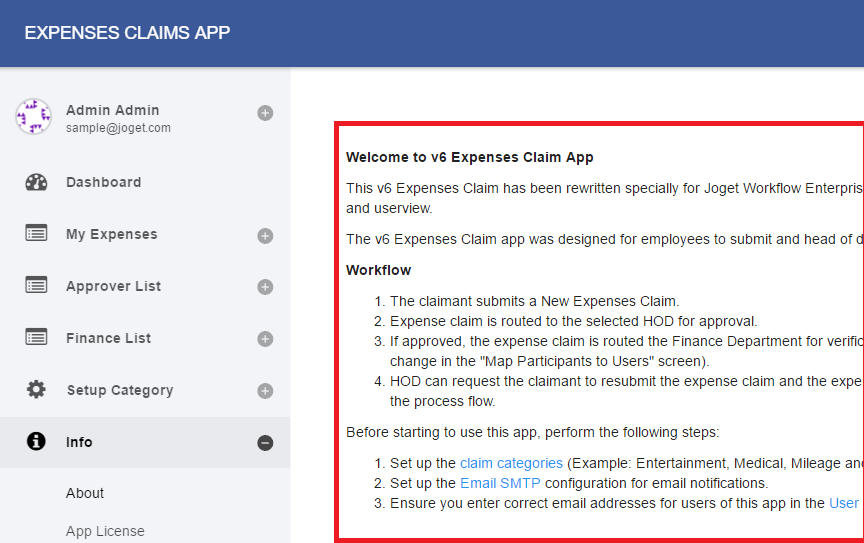
Task: Click the Info circle icon
Action: (x=36, y=442)
